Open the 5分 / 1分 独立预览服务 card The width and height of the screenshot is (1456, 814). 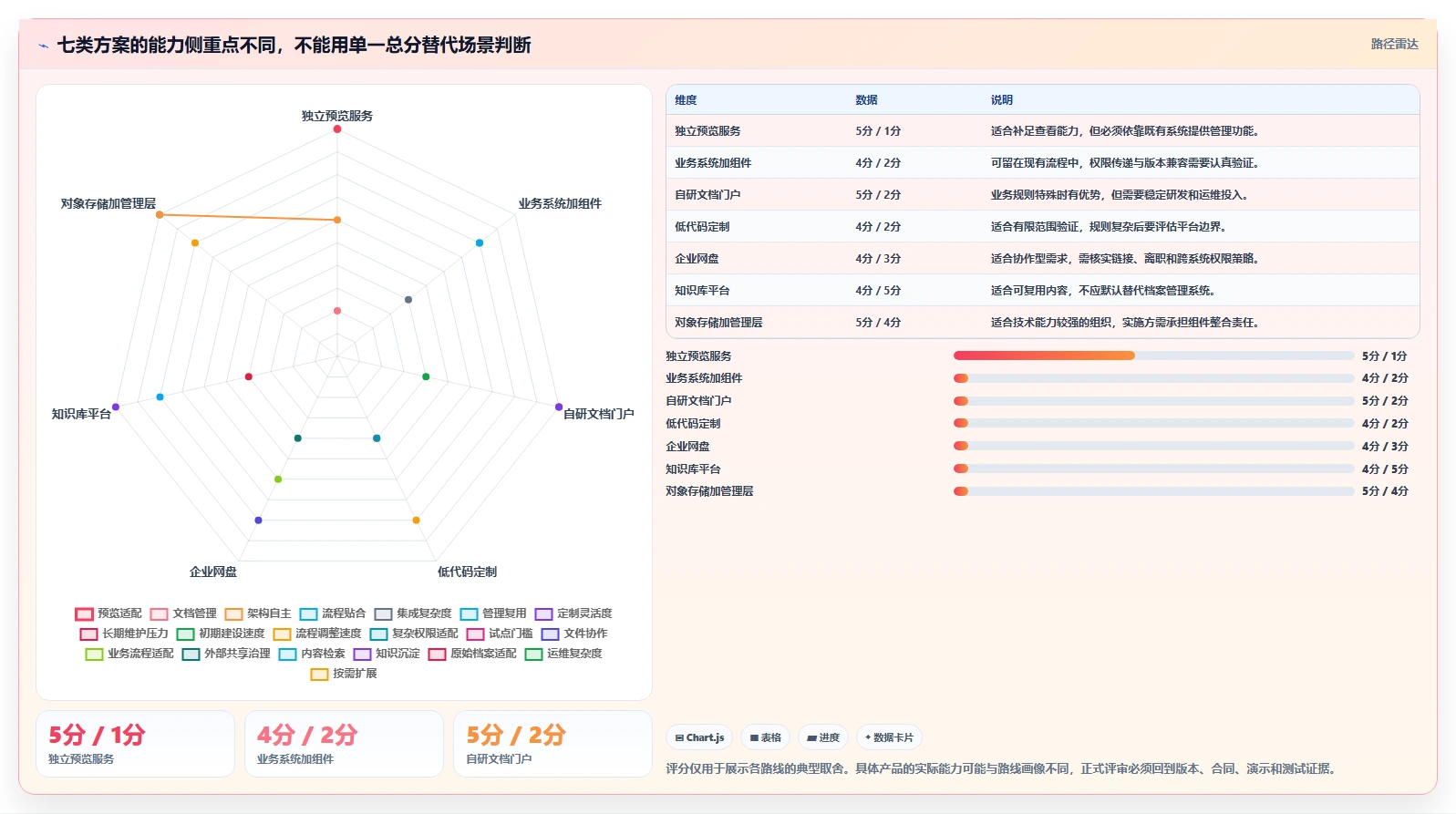135,744
